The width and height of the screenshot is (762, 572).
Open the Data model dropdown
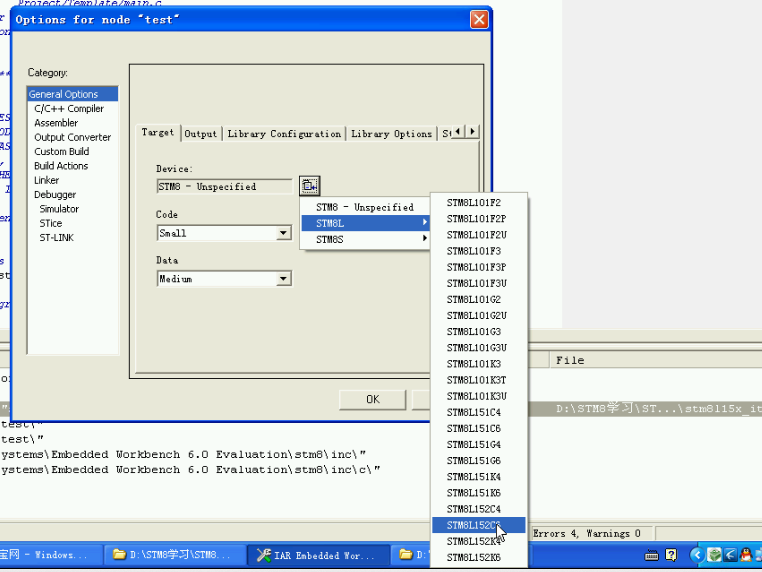(284, 279)
